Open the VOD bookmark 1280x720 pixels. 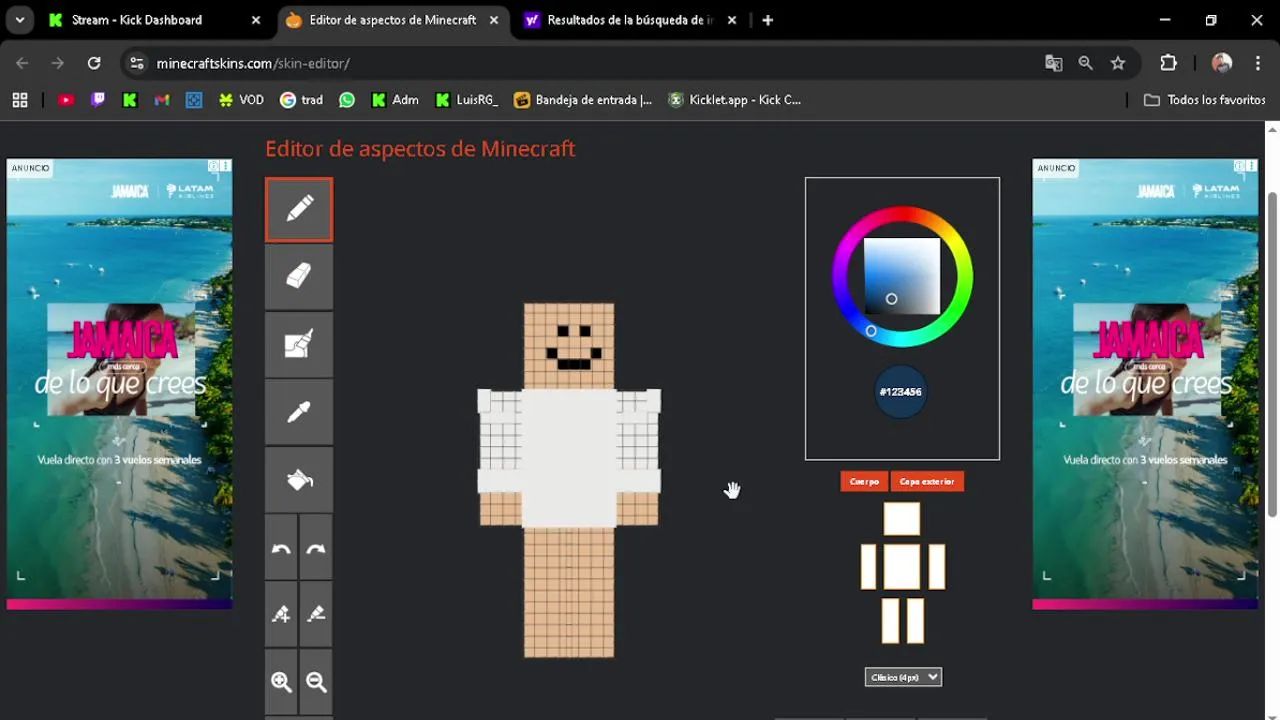(x=241, y=100)
